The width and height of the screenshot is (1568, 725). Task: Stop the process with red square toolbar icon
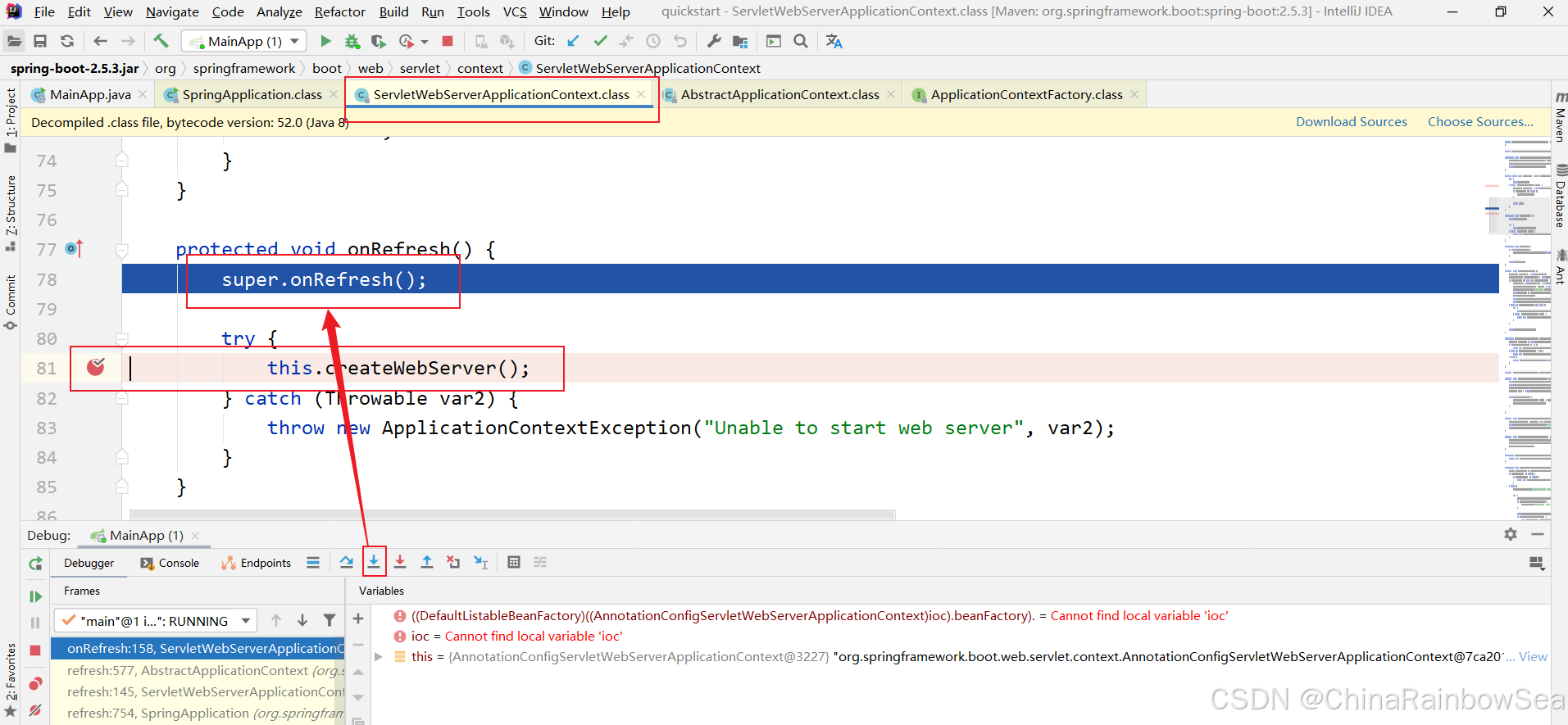coord(448,41)
